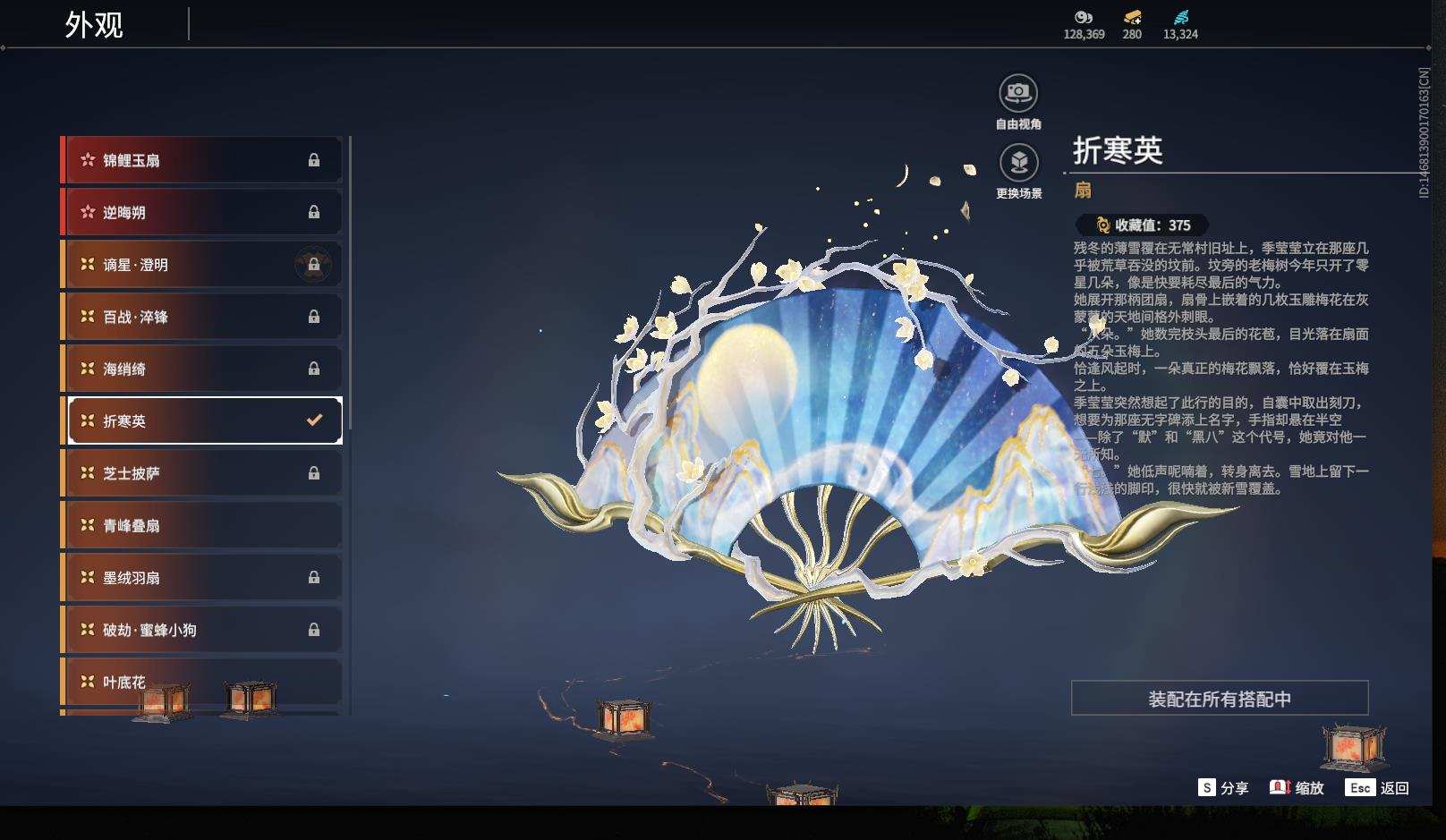Select 海绡绮 in the left list

click(179, 369)
